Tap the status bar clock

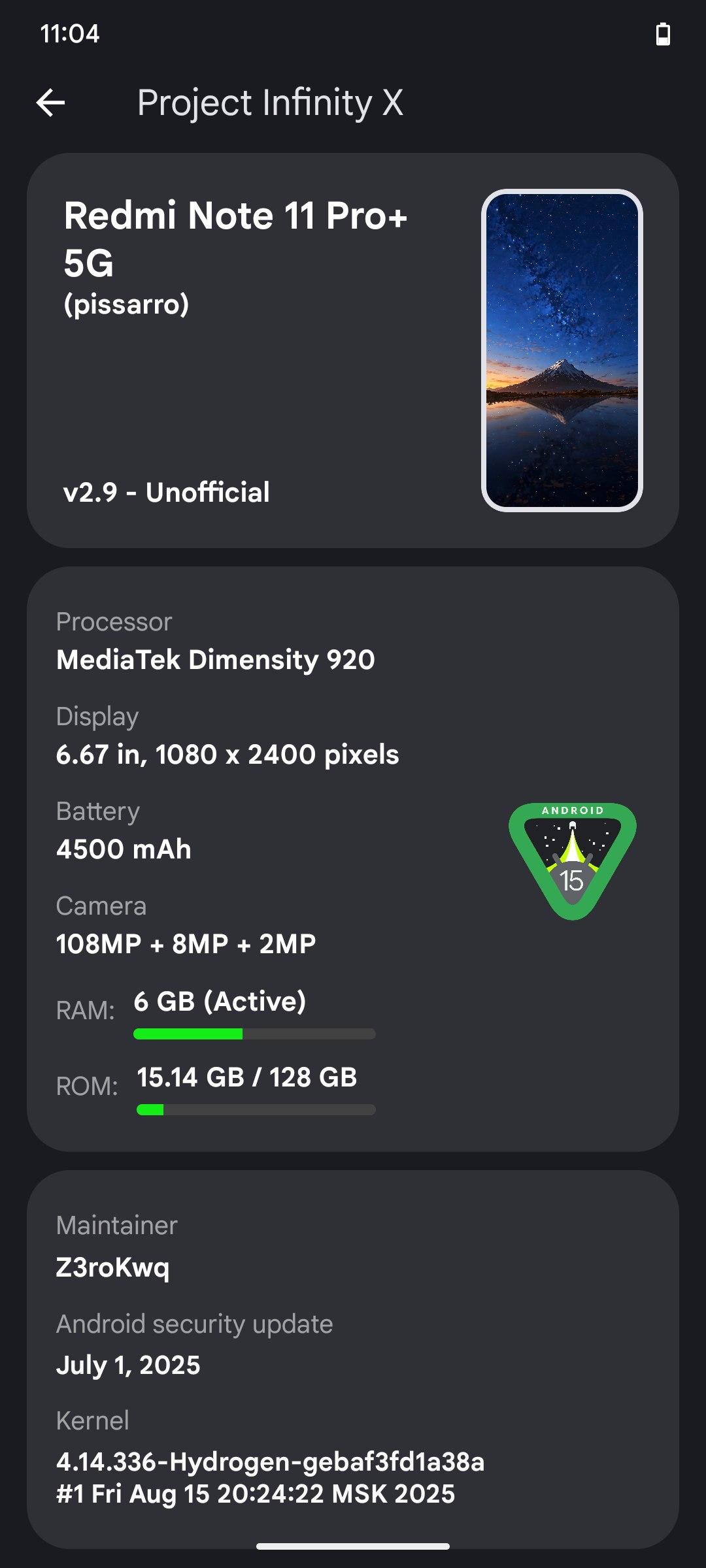click(69, 34)
